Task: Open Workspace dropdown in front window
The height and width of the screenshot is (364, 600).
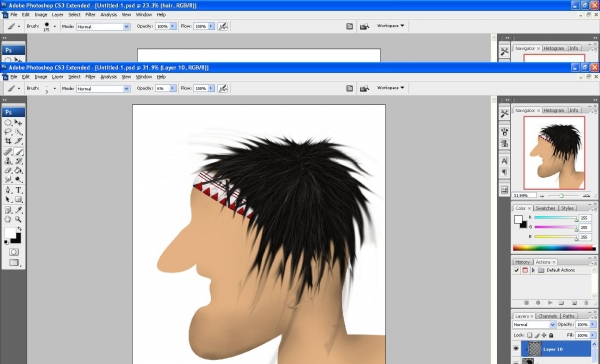Action: coord(390,88)
